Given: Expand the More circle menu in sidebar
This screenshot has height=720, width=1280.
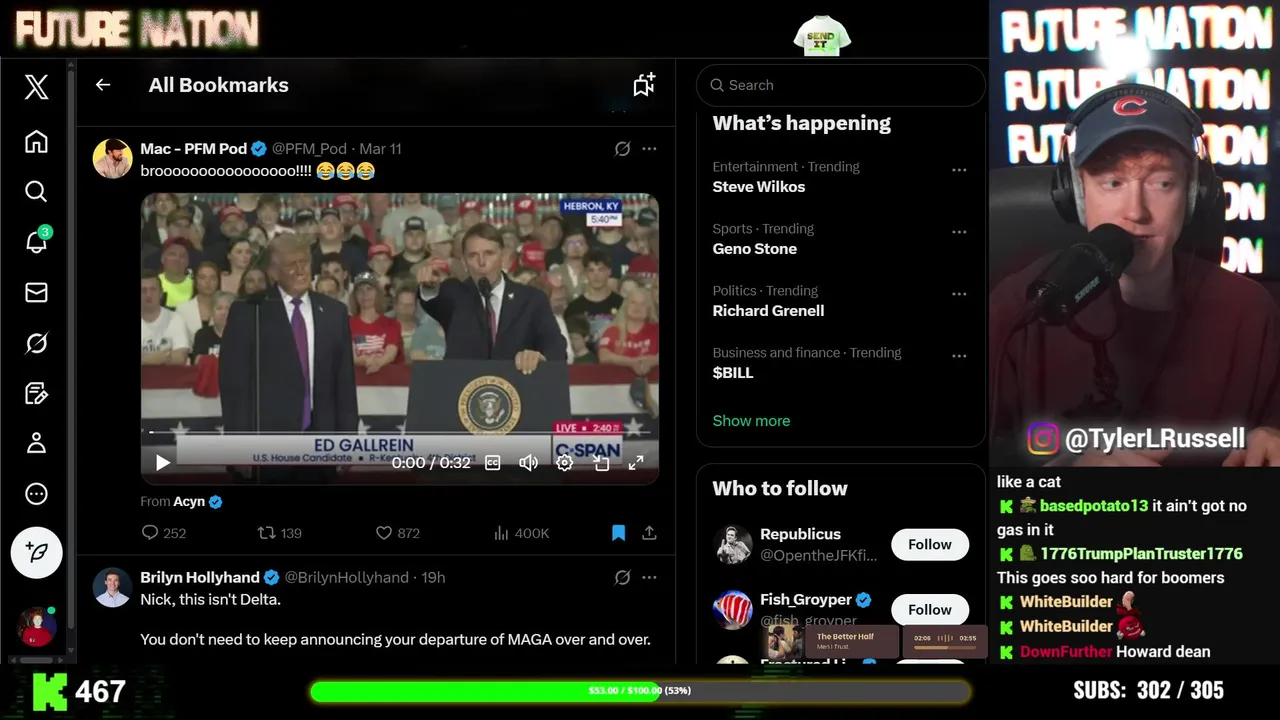Looking at the screenshot, I should [x=36, y=494].
